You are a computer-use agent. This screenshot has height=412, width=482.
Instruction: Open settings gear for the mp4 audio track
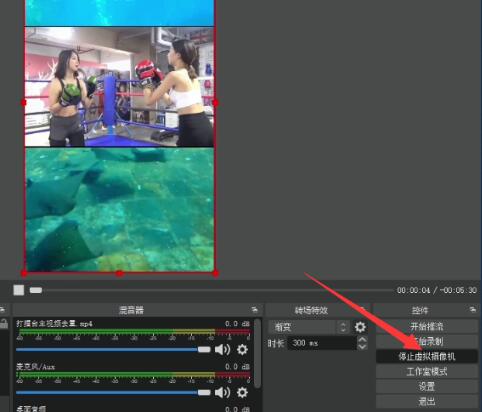242,349
